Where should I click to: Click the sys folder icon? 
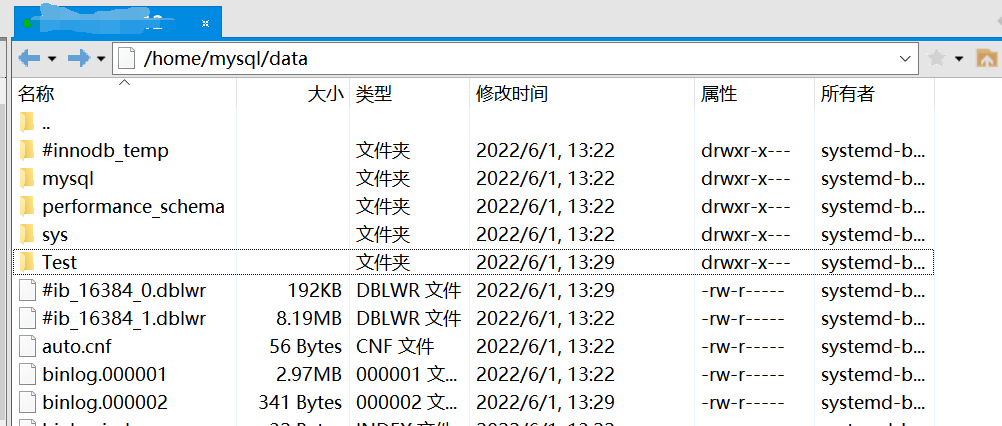click(x=27, y=234)
